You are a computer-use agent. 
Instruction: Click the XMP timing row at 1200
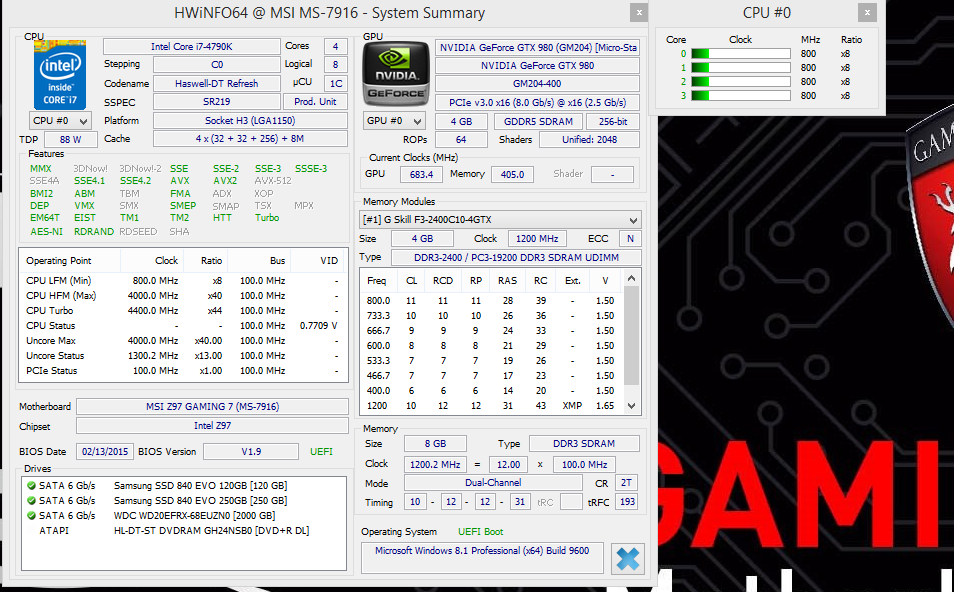click(x=492, y=406)
